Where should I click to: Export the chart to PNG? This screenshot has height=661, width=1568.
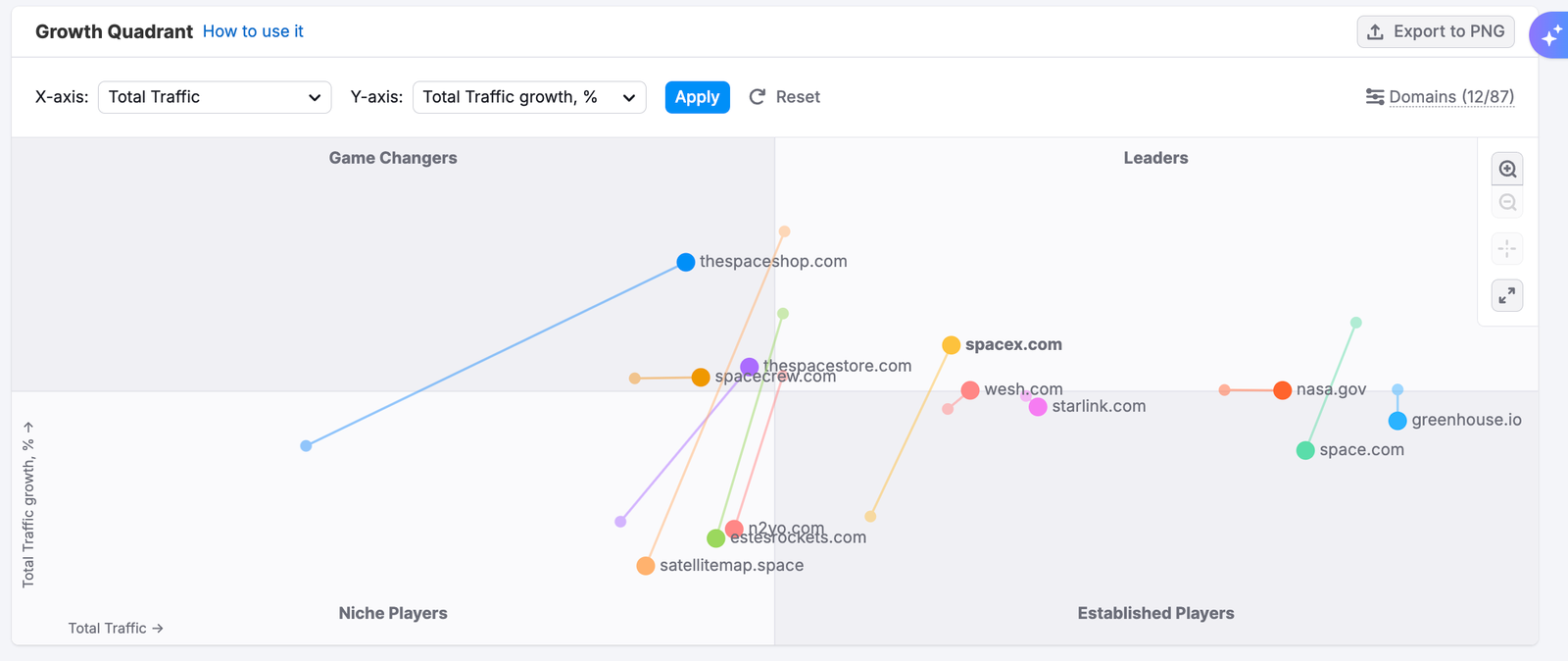click(1436, 31)
